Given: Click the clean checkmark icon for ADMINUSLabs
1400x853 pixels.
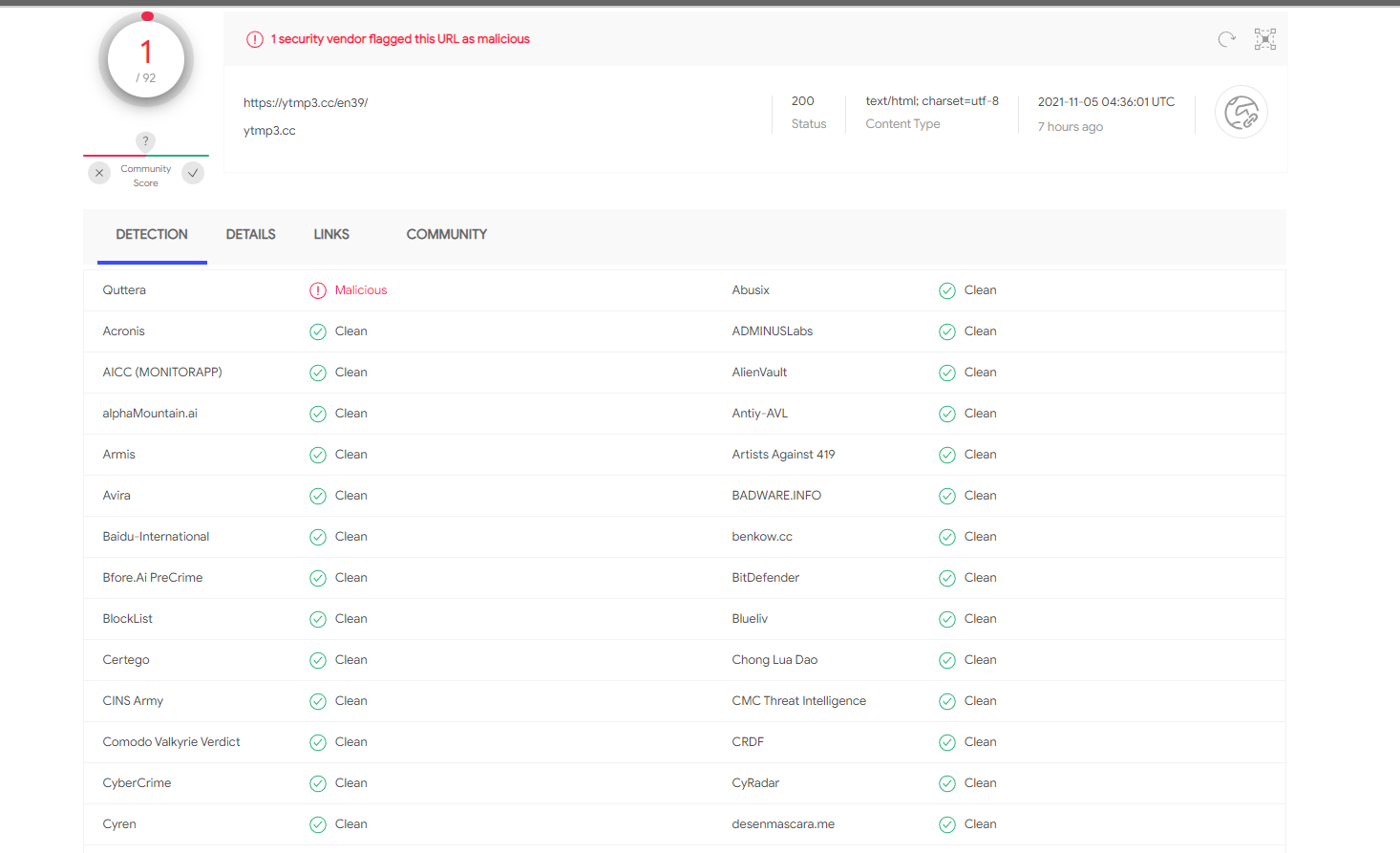Looking at the screenshot, I should tap(947, 331).
